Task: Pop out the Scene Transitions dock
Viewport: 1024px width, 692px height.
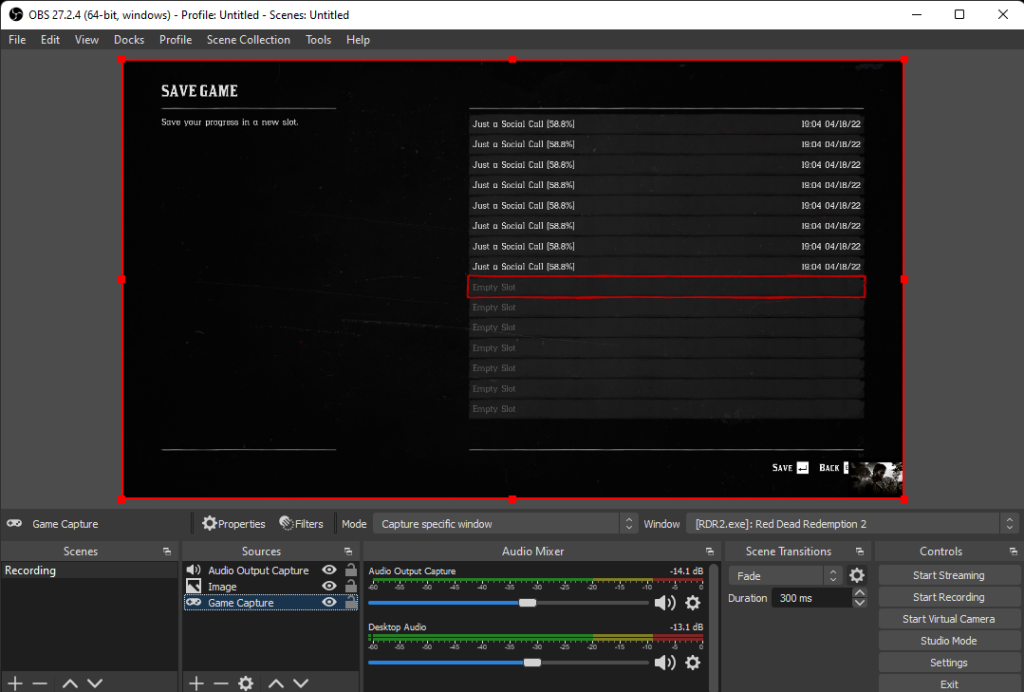Action: [x=859, y=552]
